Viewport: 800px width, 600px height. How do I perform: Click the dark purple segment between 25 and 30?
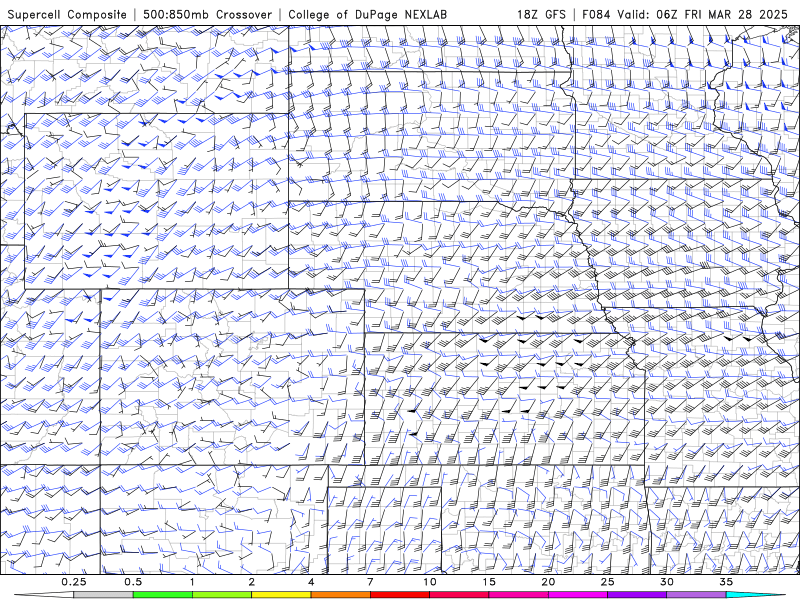pyautogui.click(x=637, y=595)
